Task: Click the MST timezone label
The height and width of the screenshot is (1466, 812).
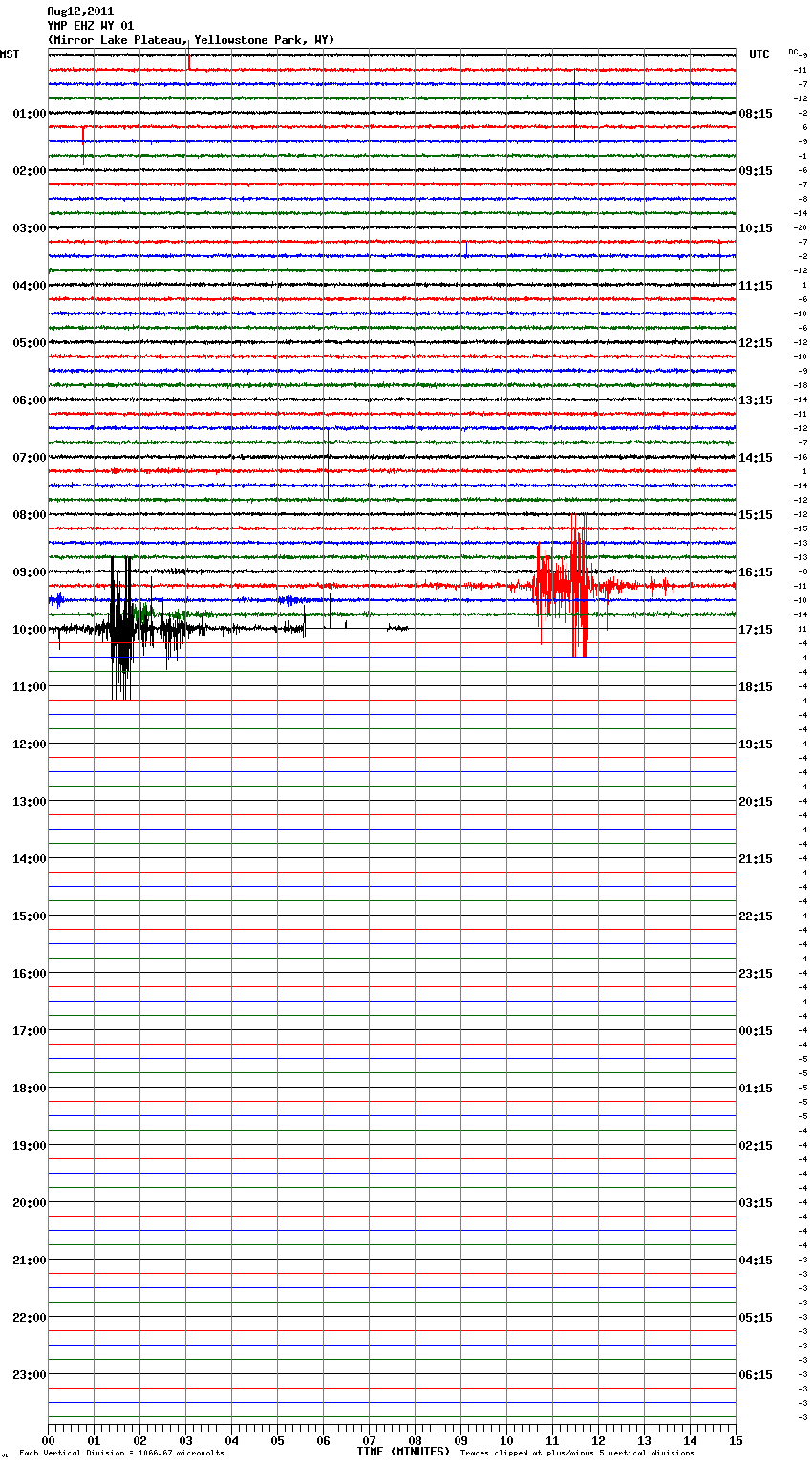Action: click(10, 54)
